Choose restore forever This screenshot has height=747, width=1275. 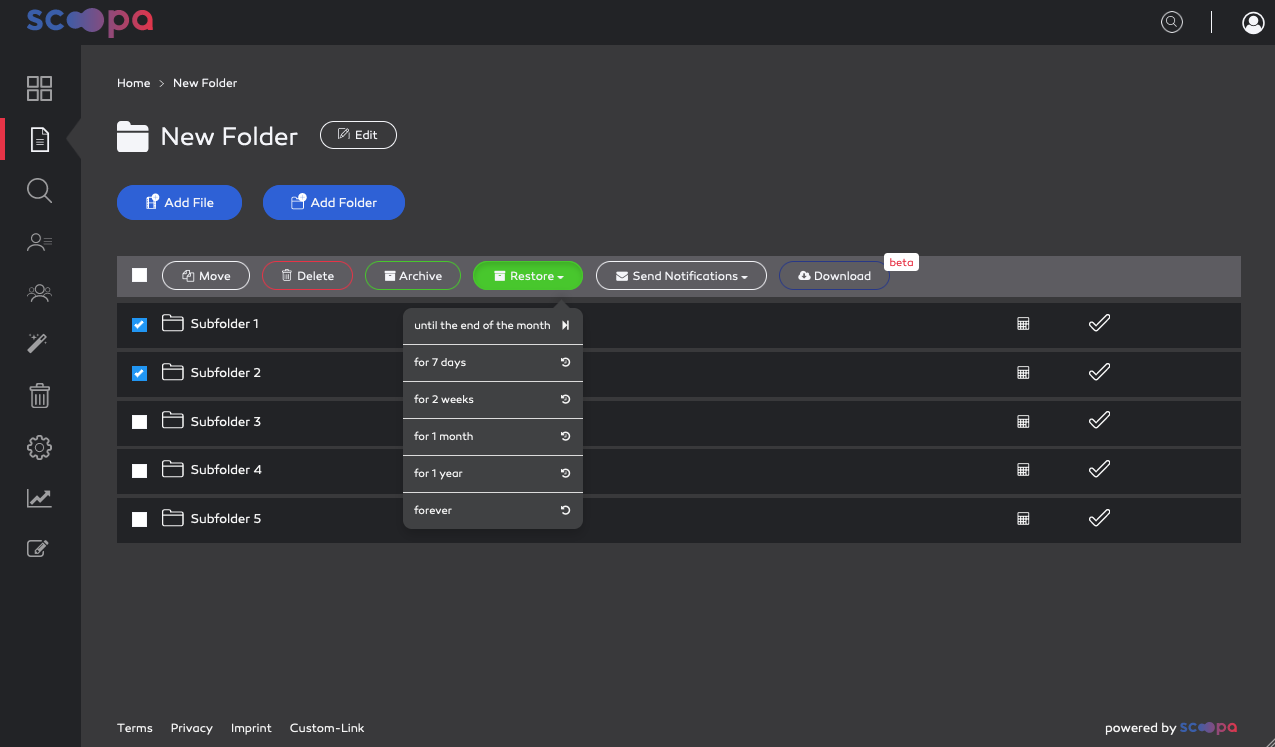(493, 510)
